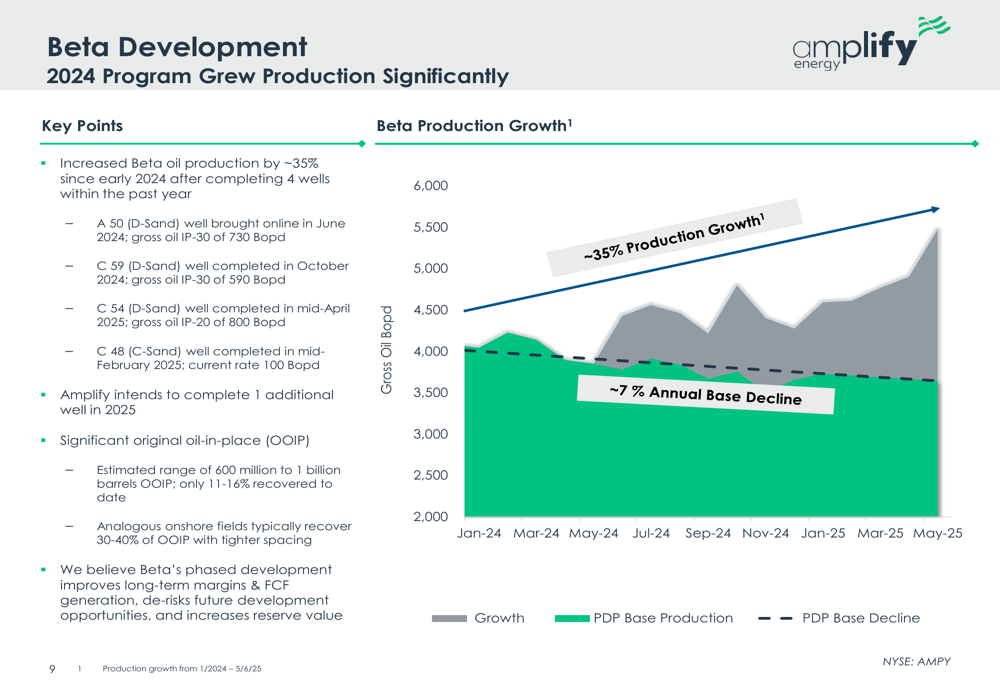
Task: Click the 2,500 y-axis value
Action: point(430,475)
